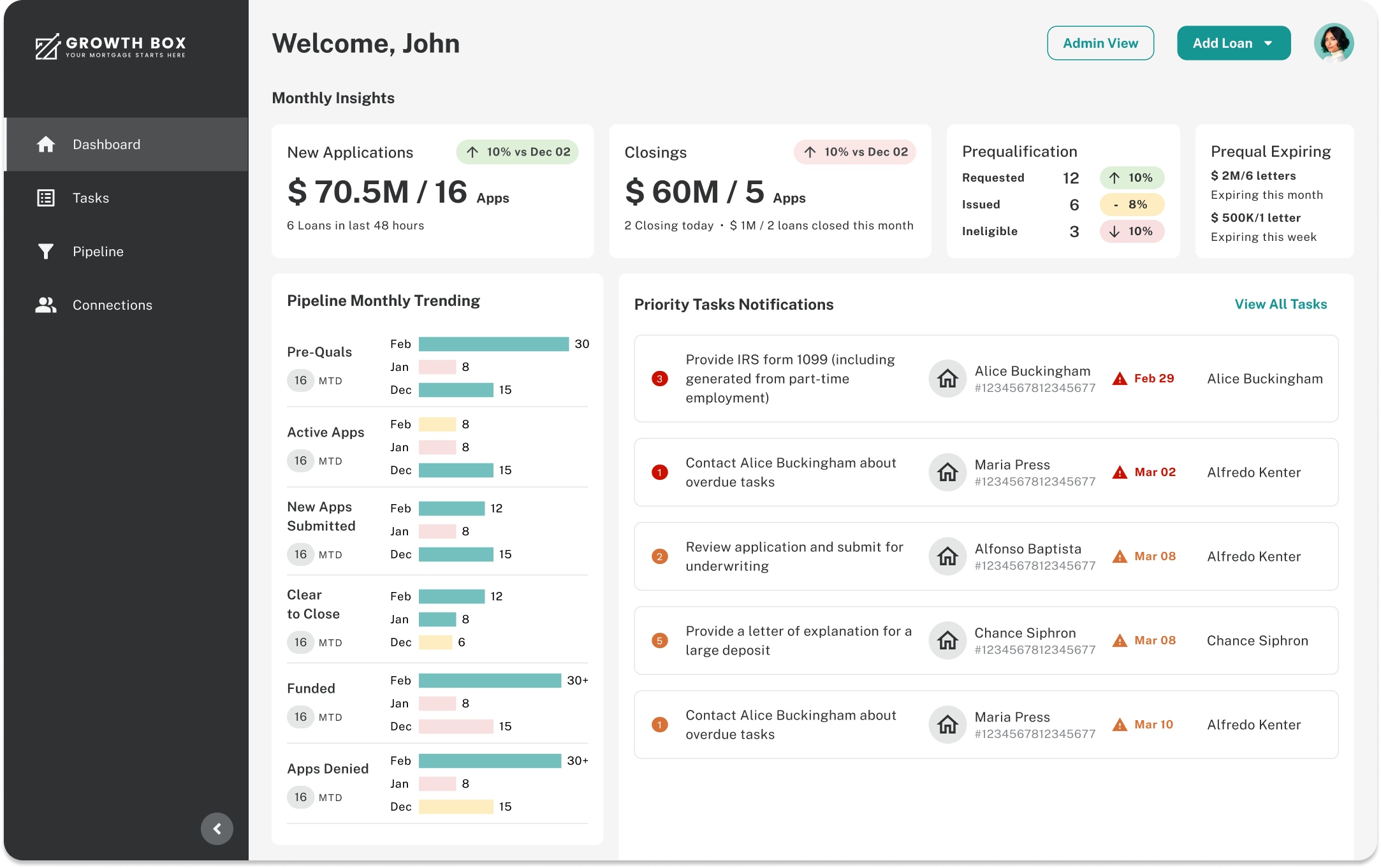This screenshot has width=1381, height=868.
Task: Click house icon beside Chance Siphron loan
Action: pyautogui.click(x=947, y=640)
